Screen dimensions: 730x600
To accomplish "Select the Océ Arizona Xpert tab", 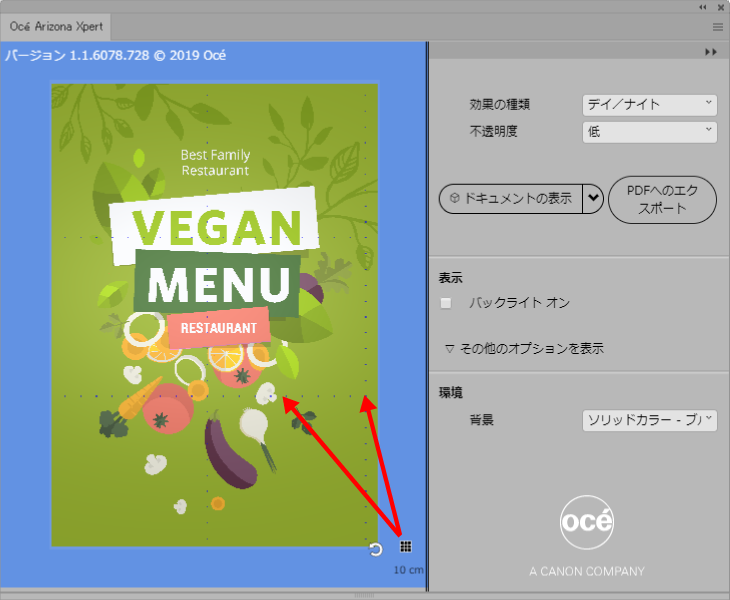I will coord(56,27).
